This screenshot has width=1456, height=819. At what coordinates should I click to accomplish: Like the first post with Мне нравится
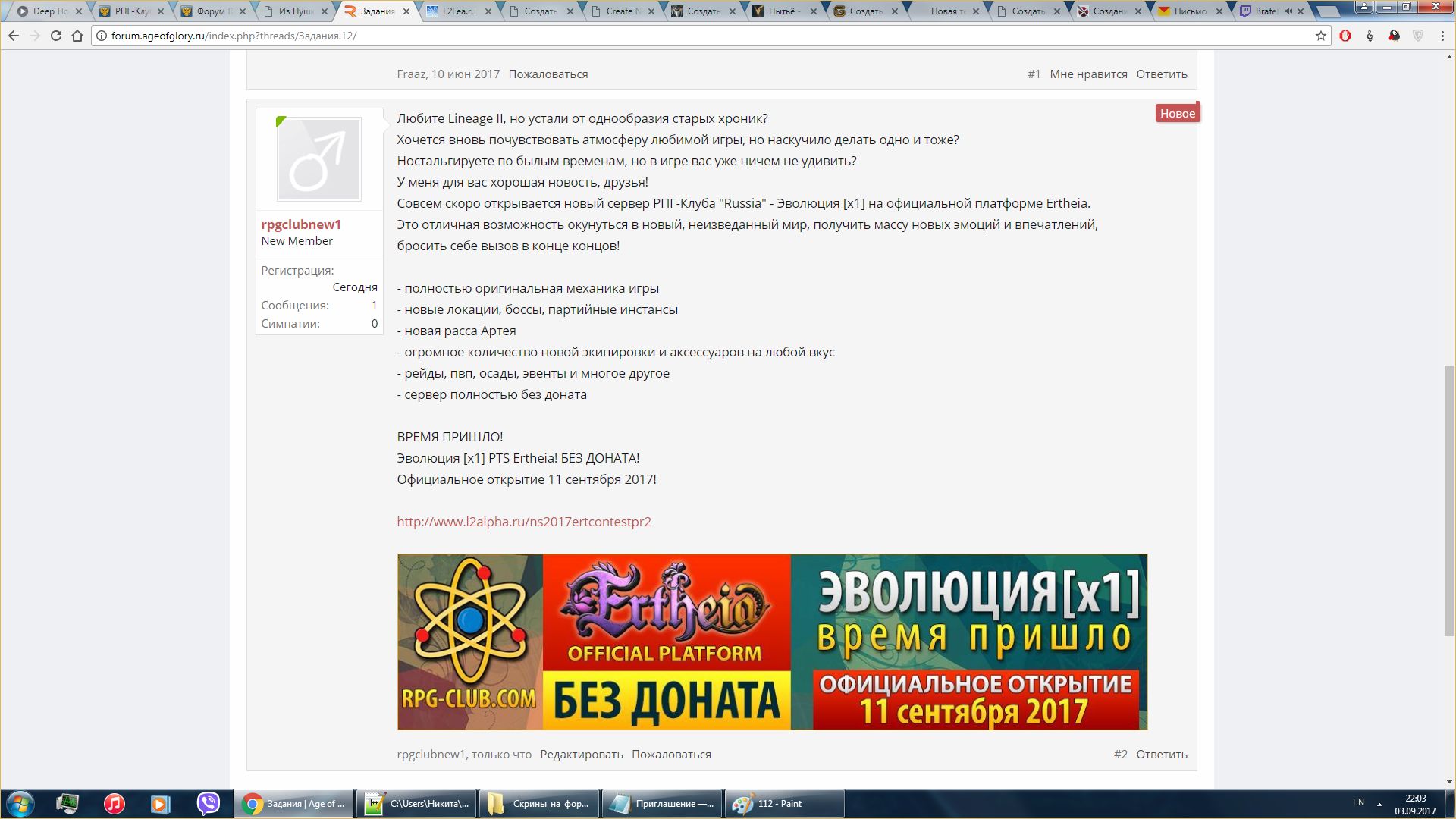(x=1088, y=74)
